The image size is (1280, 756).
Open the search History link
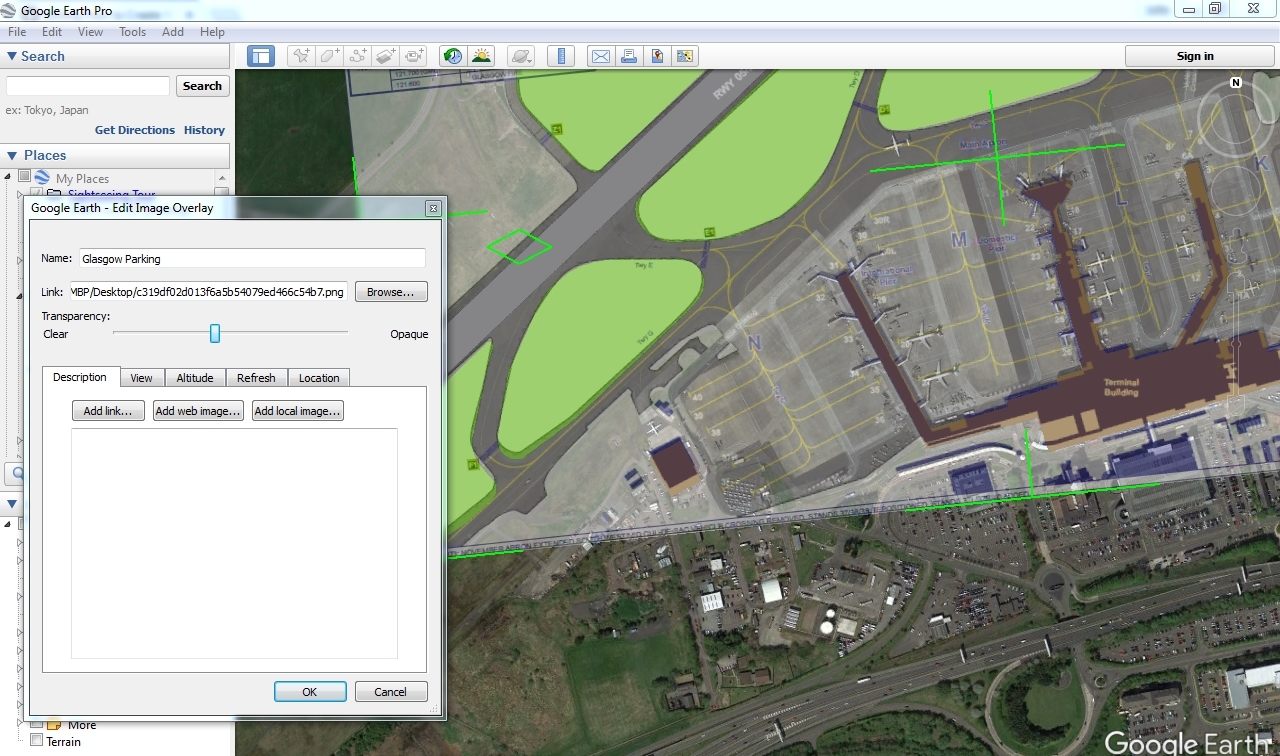(204, 130)
